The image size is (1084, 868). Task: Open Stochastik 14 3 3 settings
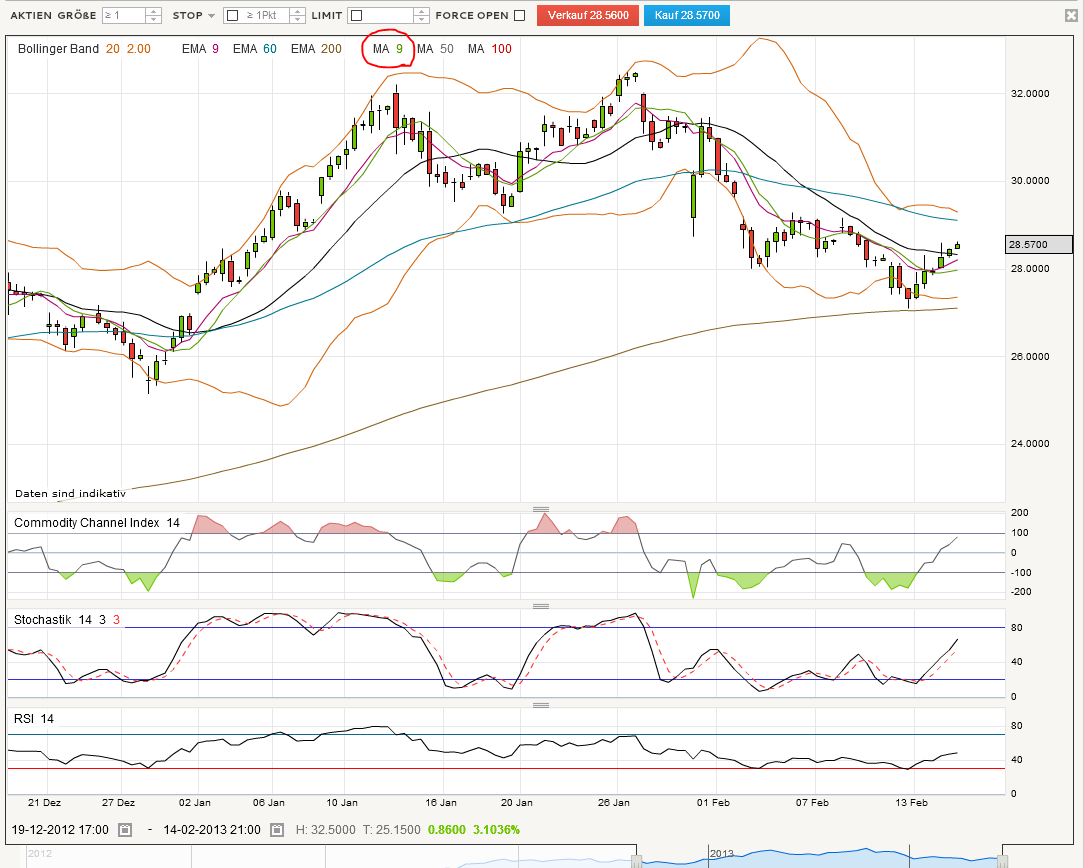point(66,619)
